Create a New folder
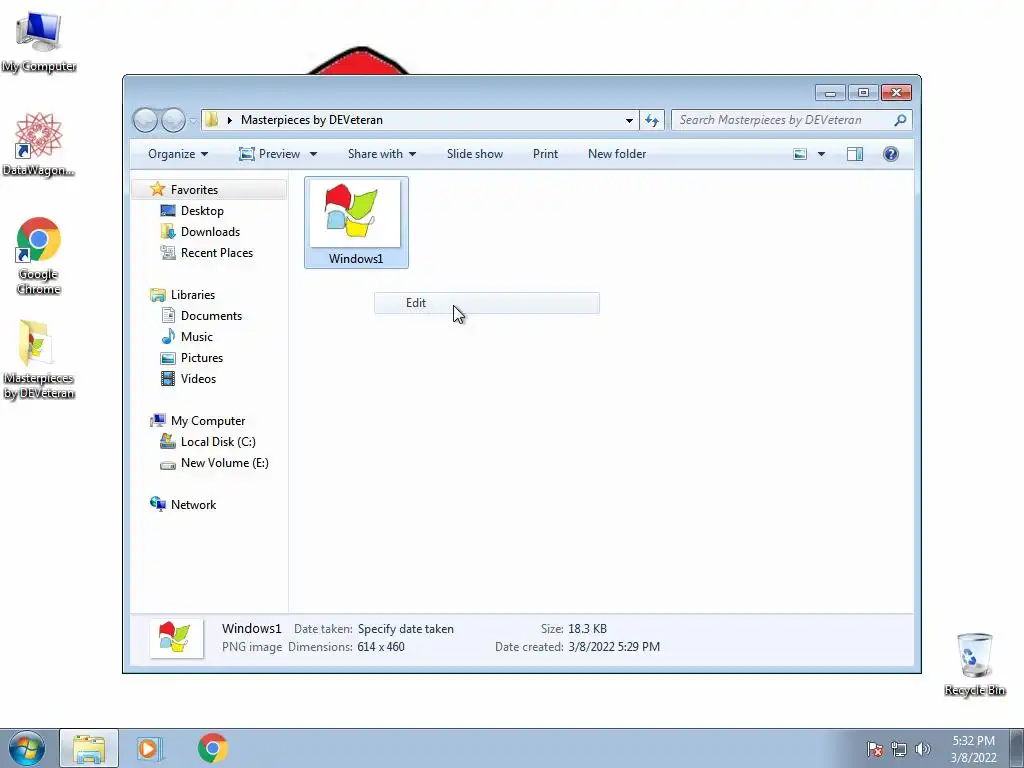The width and height of the screenshot is (1024, 768). click(617, 154)
